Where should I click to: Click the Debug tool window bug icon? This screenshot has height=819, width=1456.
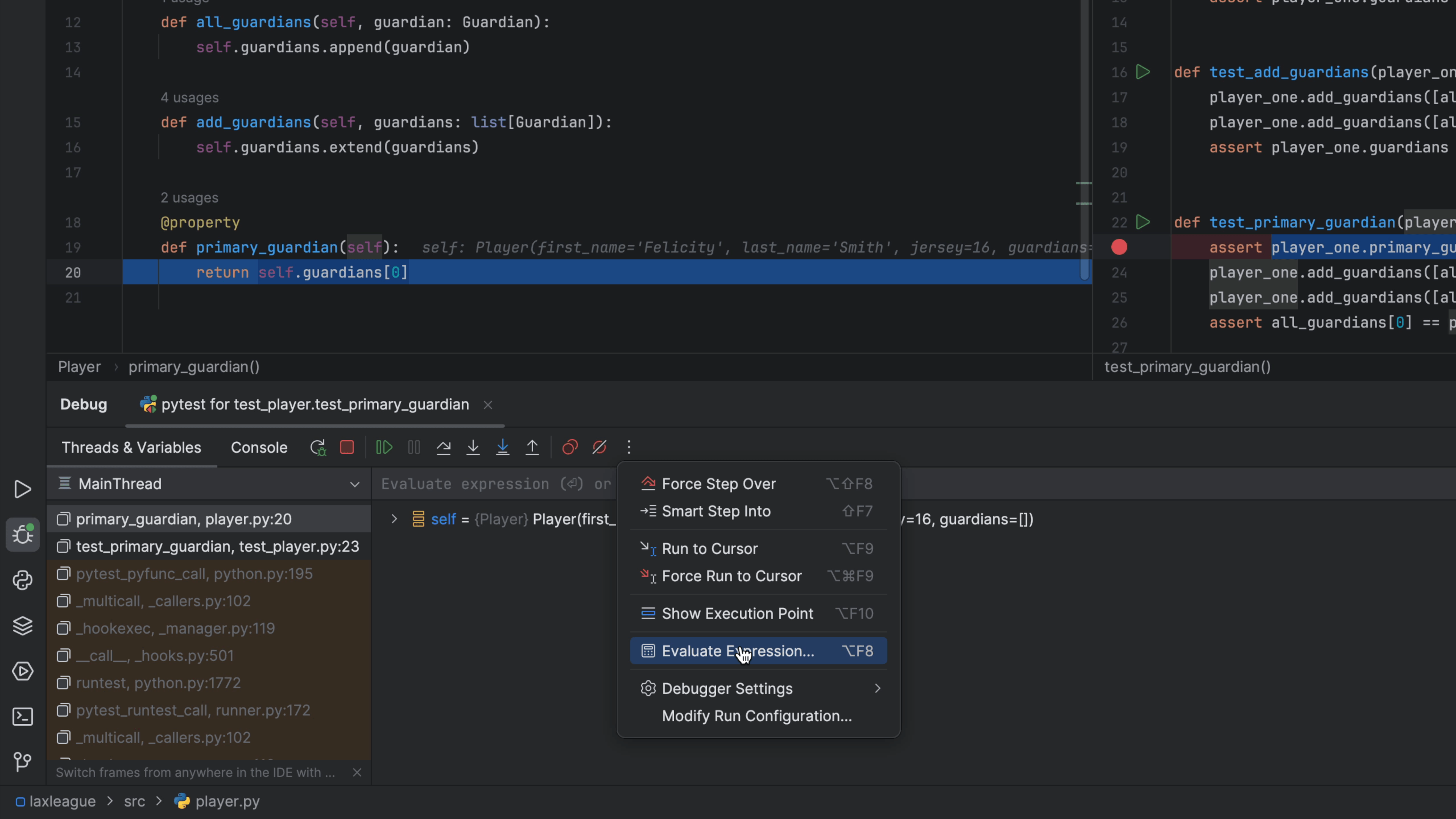23,535
